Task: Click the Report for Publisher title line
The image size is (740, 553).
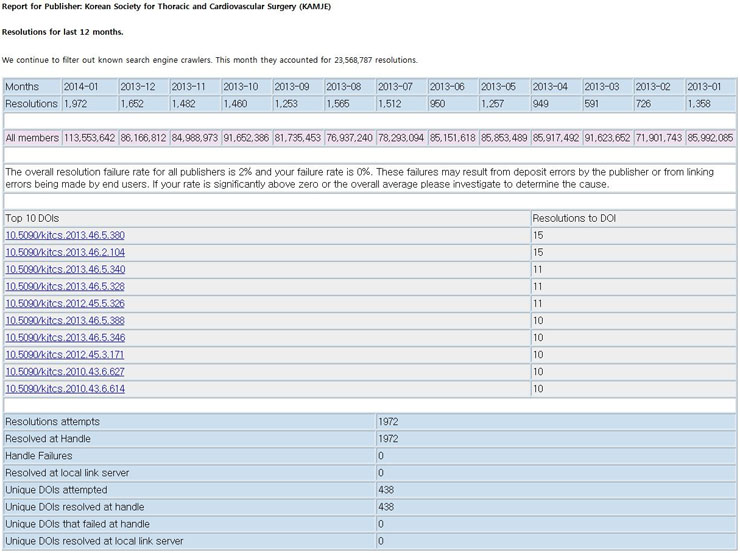Action: 166,7
